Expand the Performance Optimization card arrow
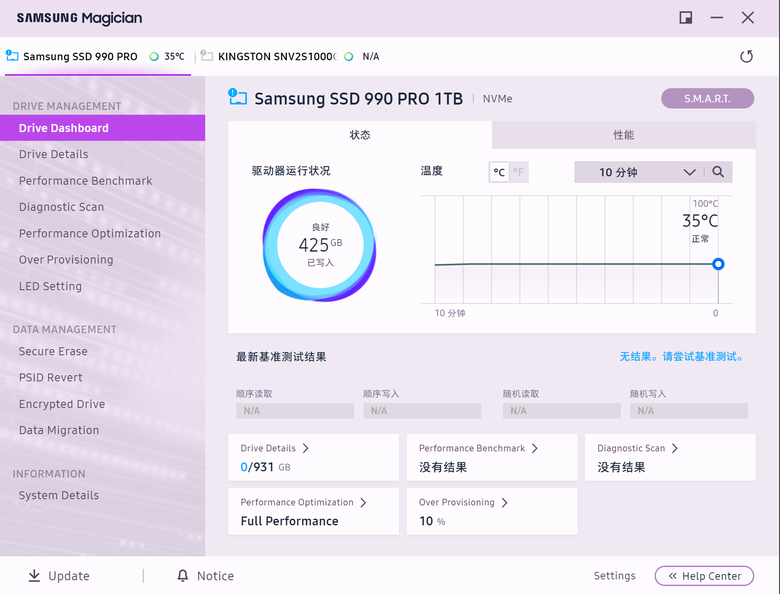This screenshot has height=594, width=780. (363, 502)
